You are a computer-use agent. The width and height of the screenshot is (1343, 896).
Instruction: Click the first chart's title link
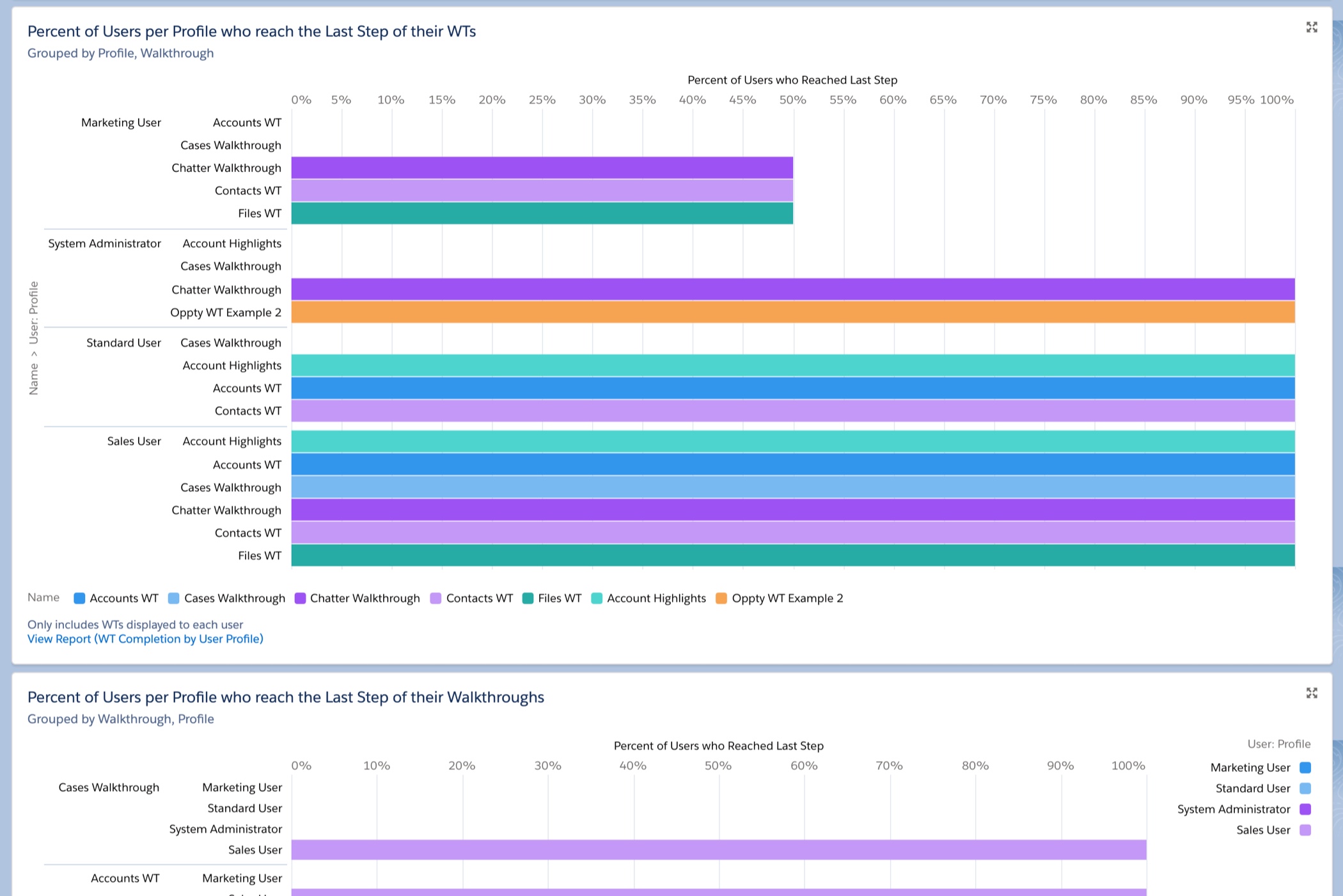tap(251, 30)
